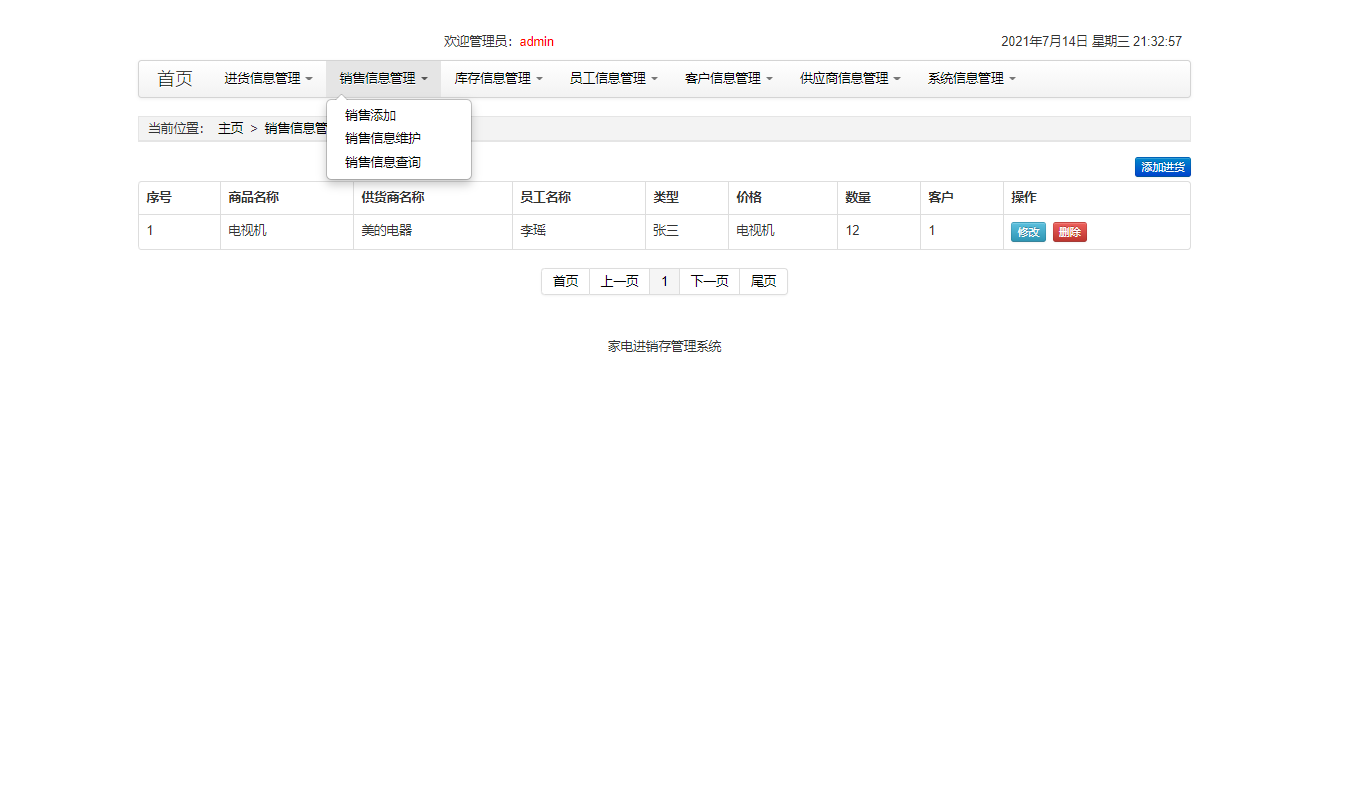Choose 销售信息维护 menu entry
The height and width of the screenshot is (811, 1356).
click(380, 138)
